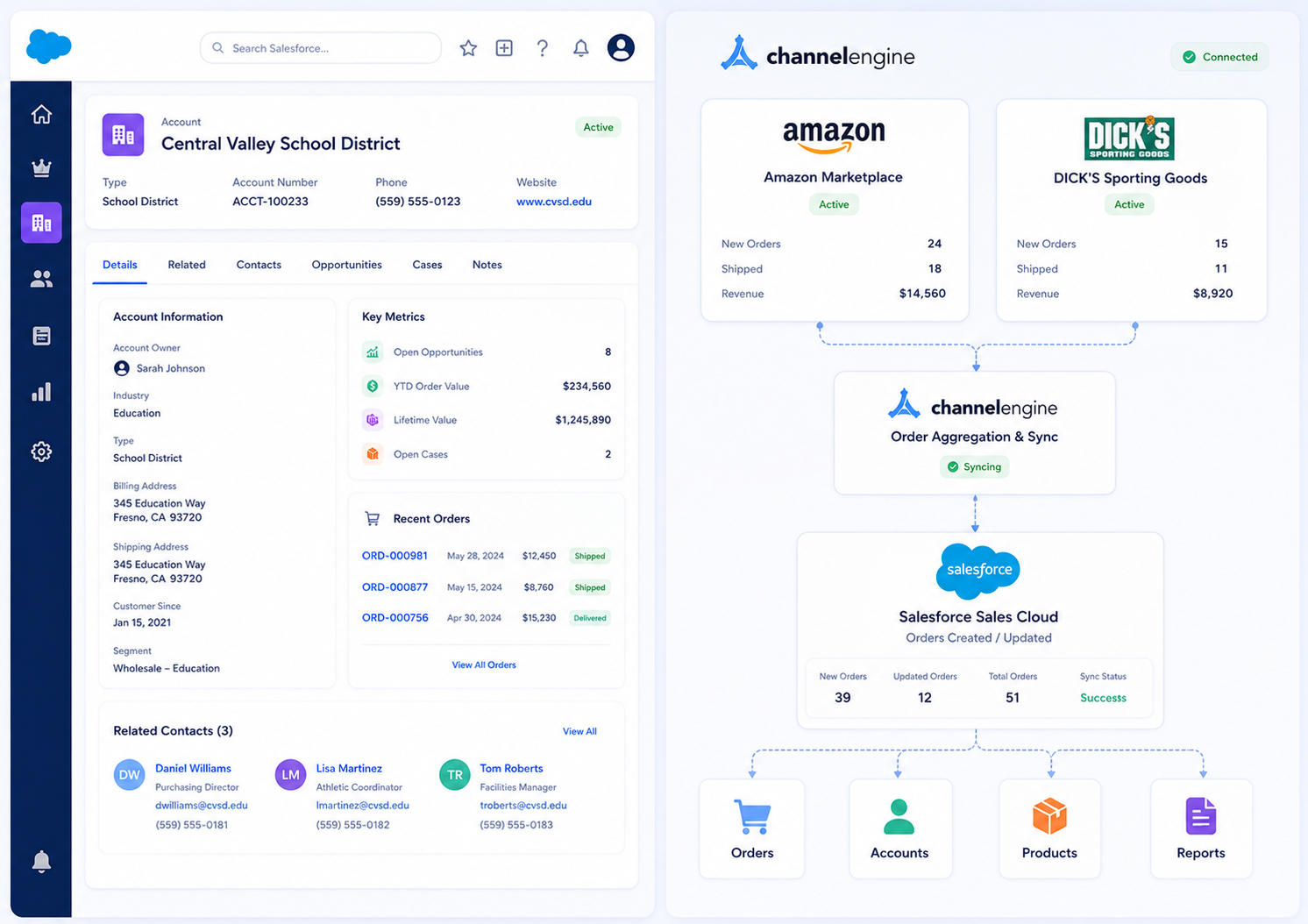The width and height of the screenshot is (1308, 924).
Task: Click the Salesforce cloud logo
Action: [x=48, y=46]
